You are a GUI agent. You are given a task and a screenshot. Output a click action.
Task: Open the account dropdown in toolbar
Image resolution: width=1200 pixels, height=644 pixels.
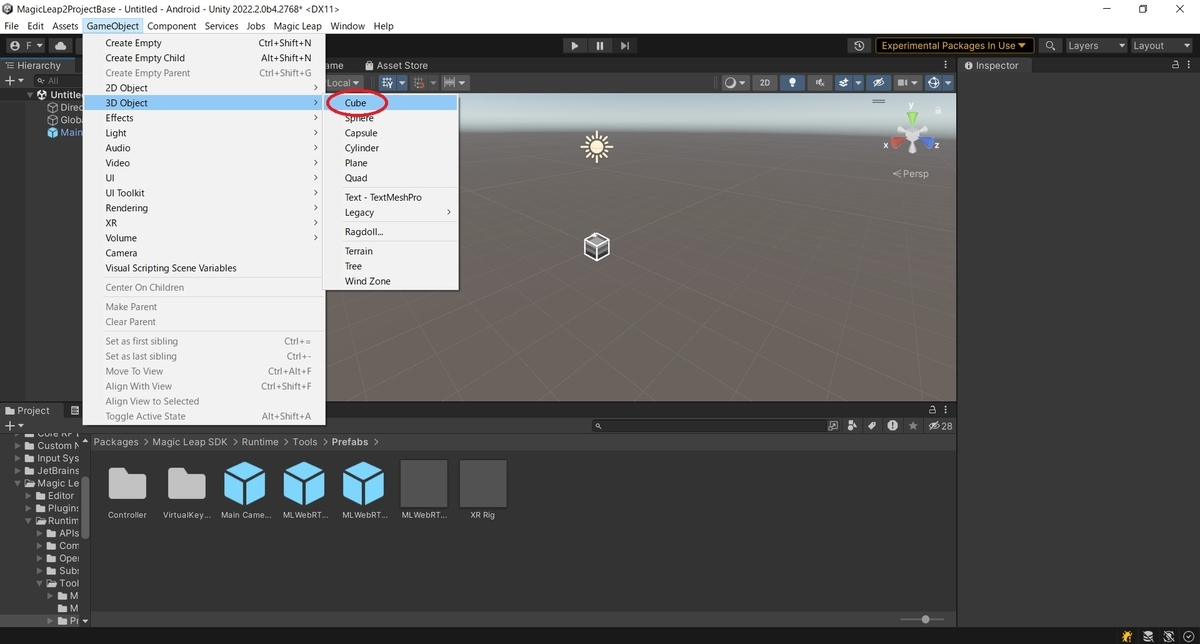coord(27,46)
